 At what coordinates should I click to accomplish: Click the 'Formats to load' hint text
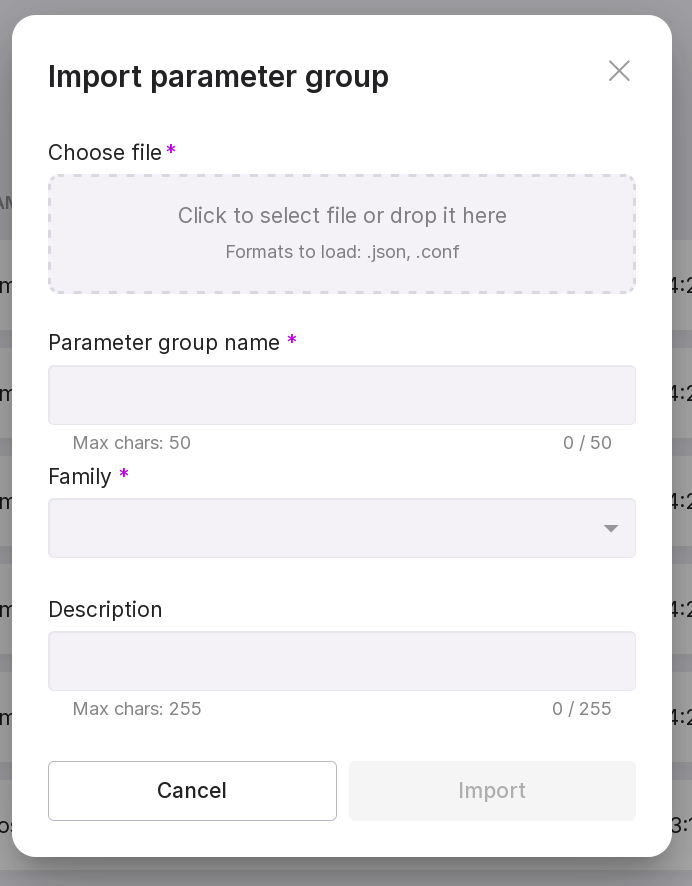point(342,252)
